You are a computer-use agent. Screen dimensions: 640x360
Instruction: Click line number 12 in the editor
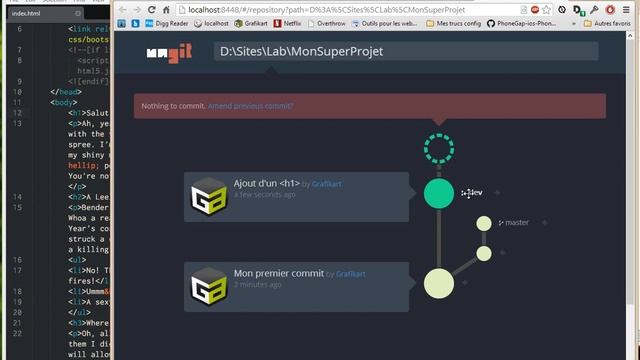tap(17, 113)
